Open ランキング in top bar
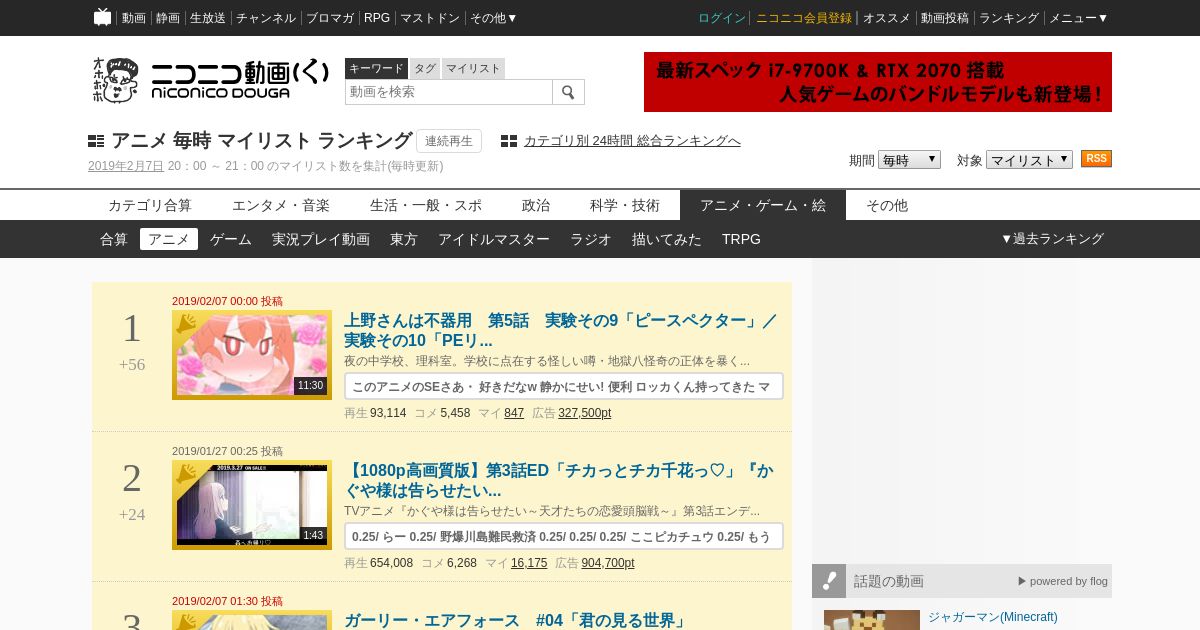 [1009, 18]
